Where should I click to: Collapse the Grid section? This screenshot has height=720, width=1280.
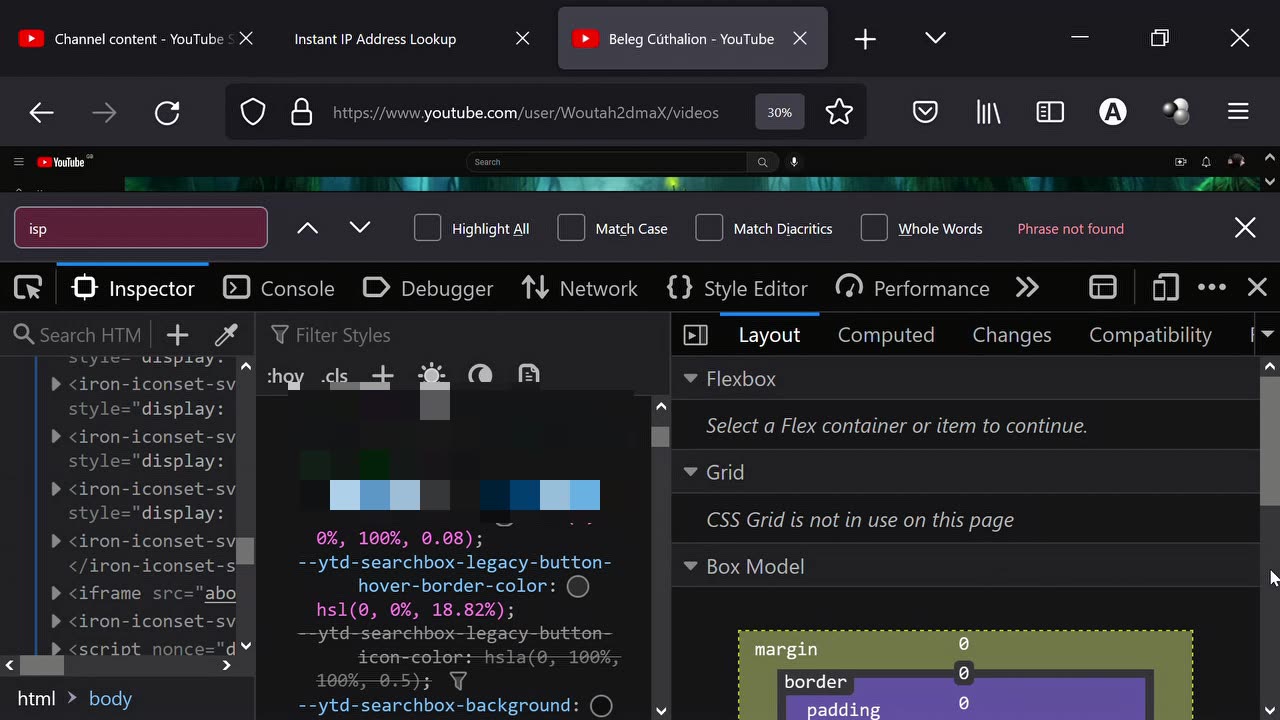pyautogui.click(x=690, y=472)
